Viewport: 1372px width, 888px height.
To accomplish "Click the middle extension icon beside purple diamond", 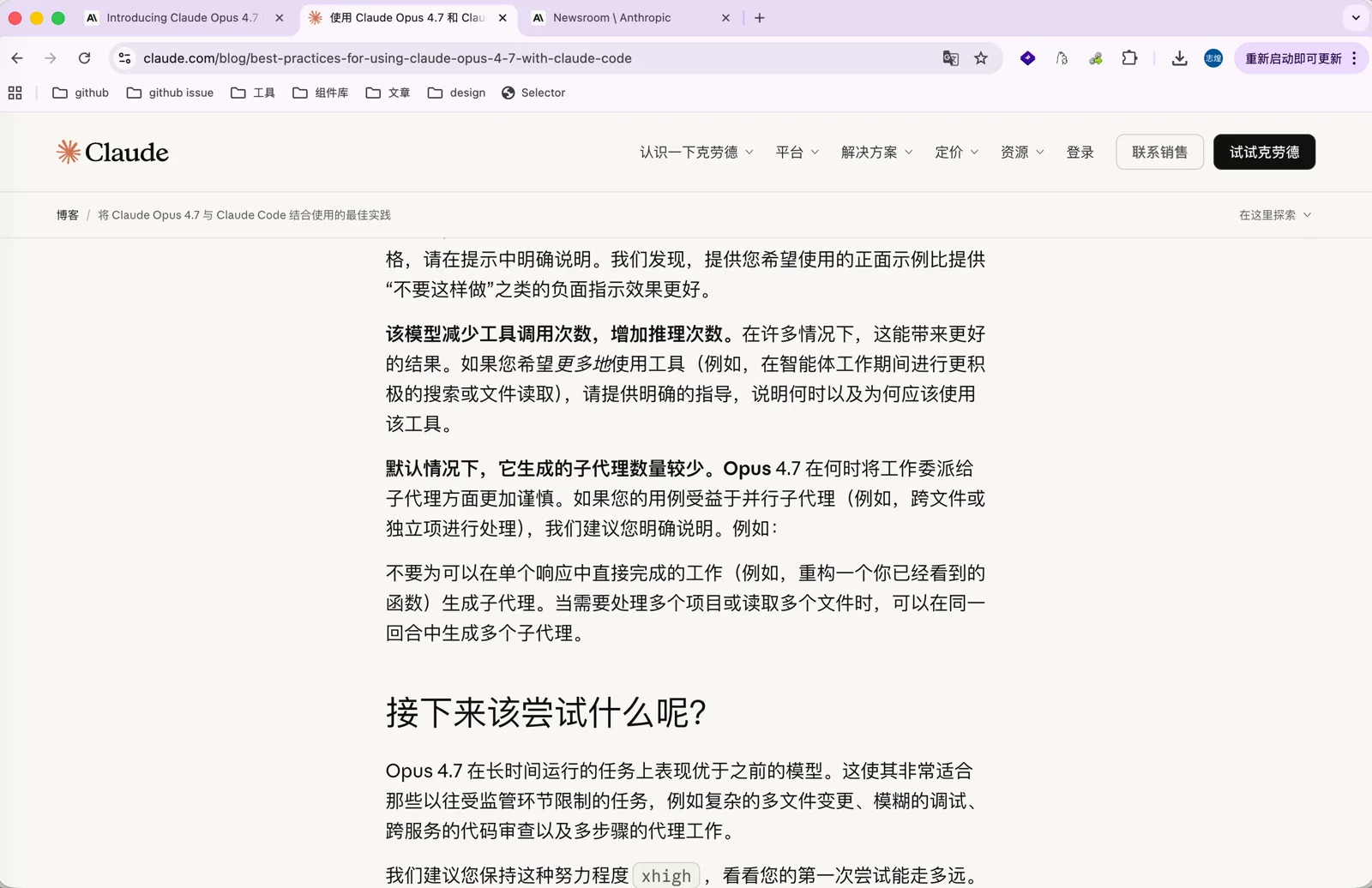I will (1062, 58).
